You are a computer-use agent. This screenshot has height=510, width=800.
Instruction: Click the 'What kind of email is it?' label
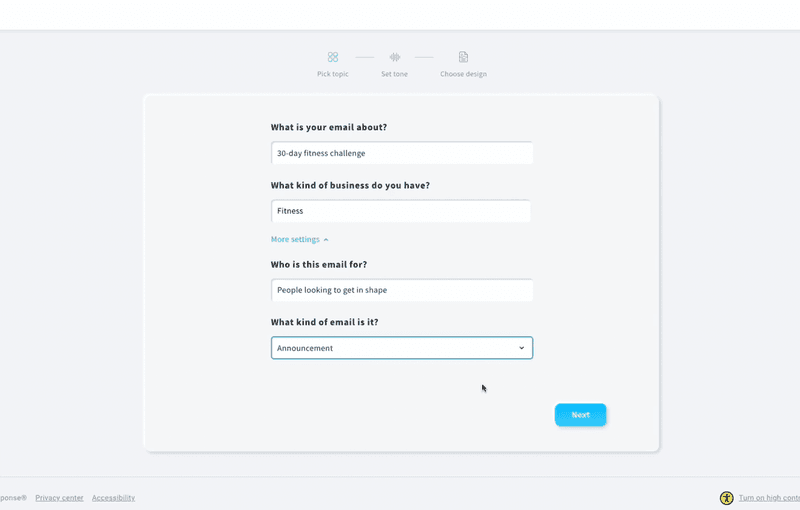324,322
